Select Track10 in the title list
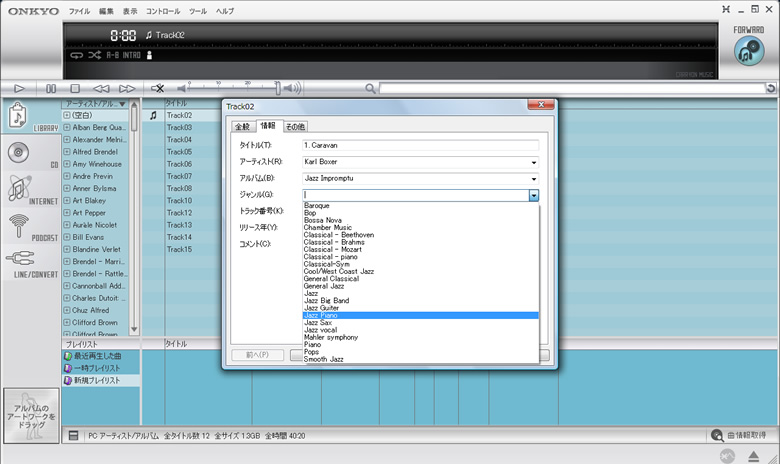Image resolution: width=780 pixels, height=464 pixels. 179,200
